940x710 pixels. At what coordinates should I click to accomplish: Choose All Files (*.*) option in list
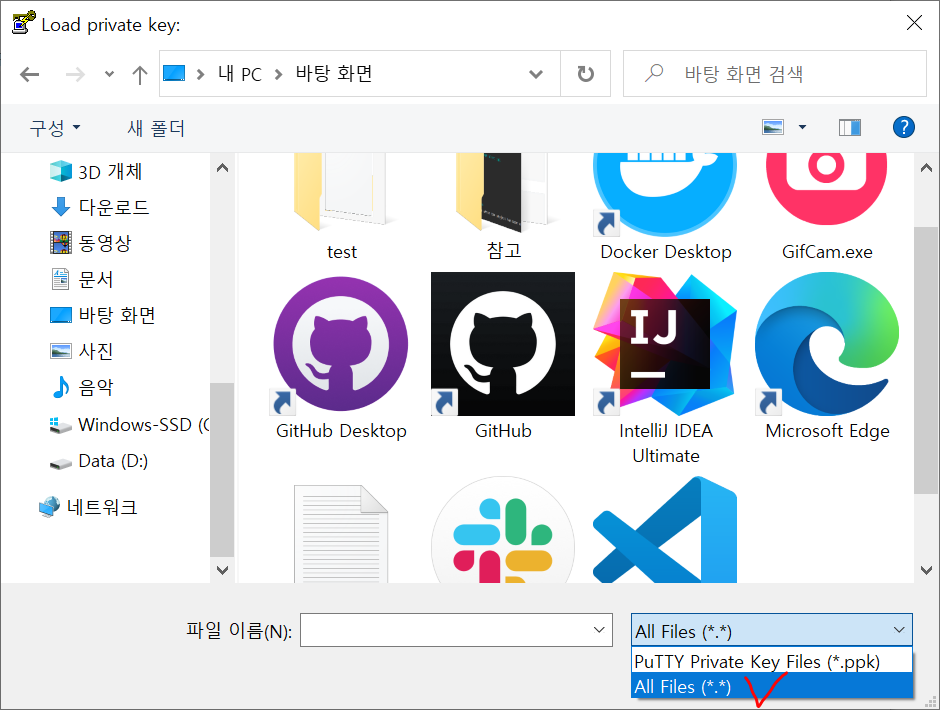(772, 686)
